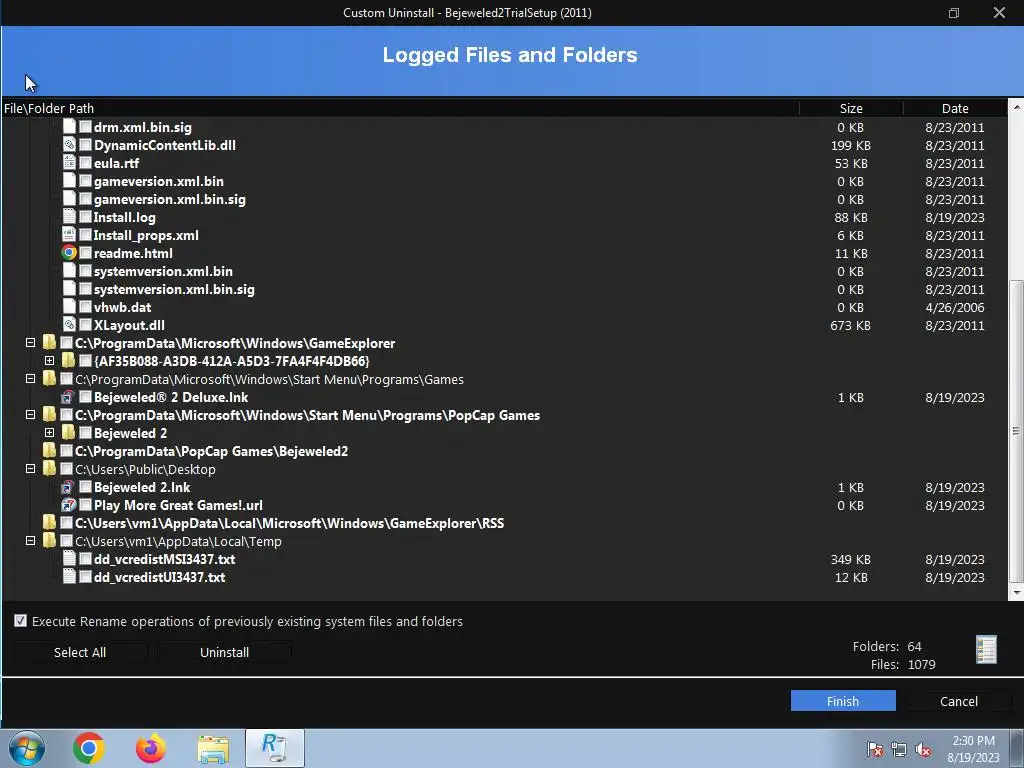Open Windows Start menu

[x=27, y=748]
